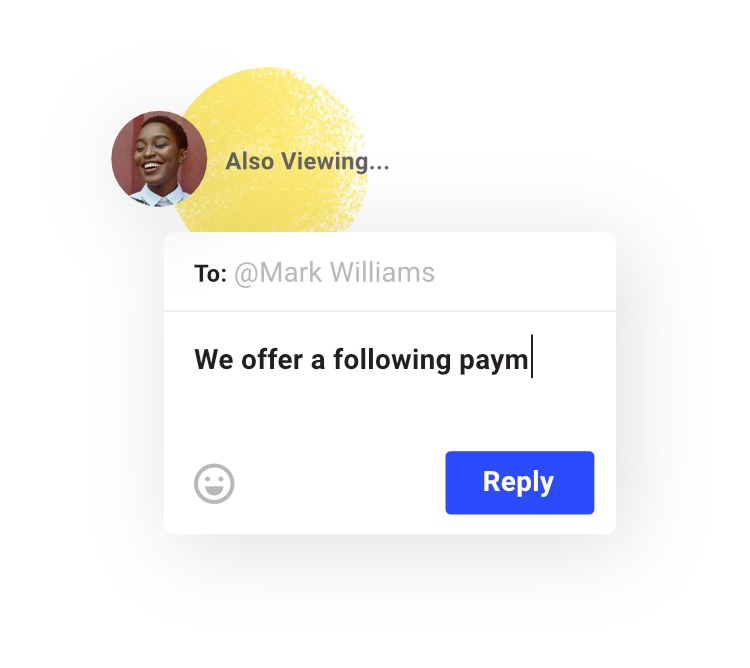
Task: Open the emoji picker smiley icon
Action: tap(214, 483)
